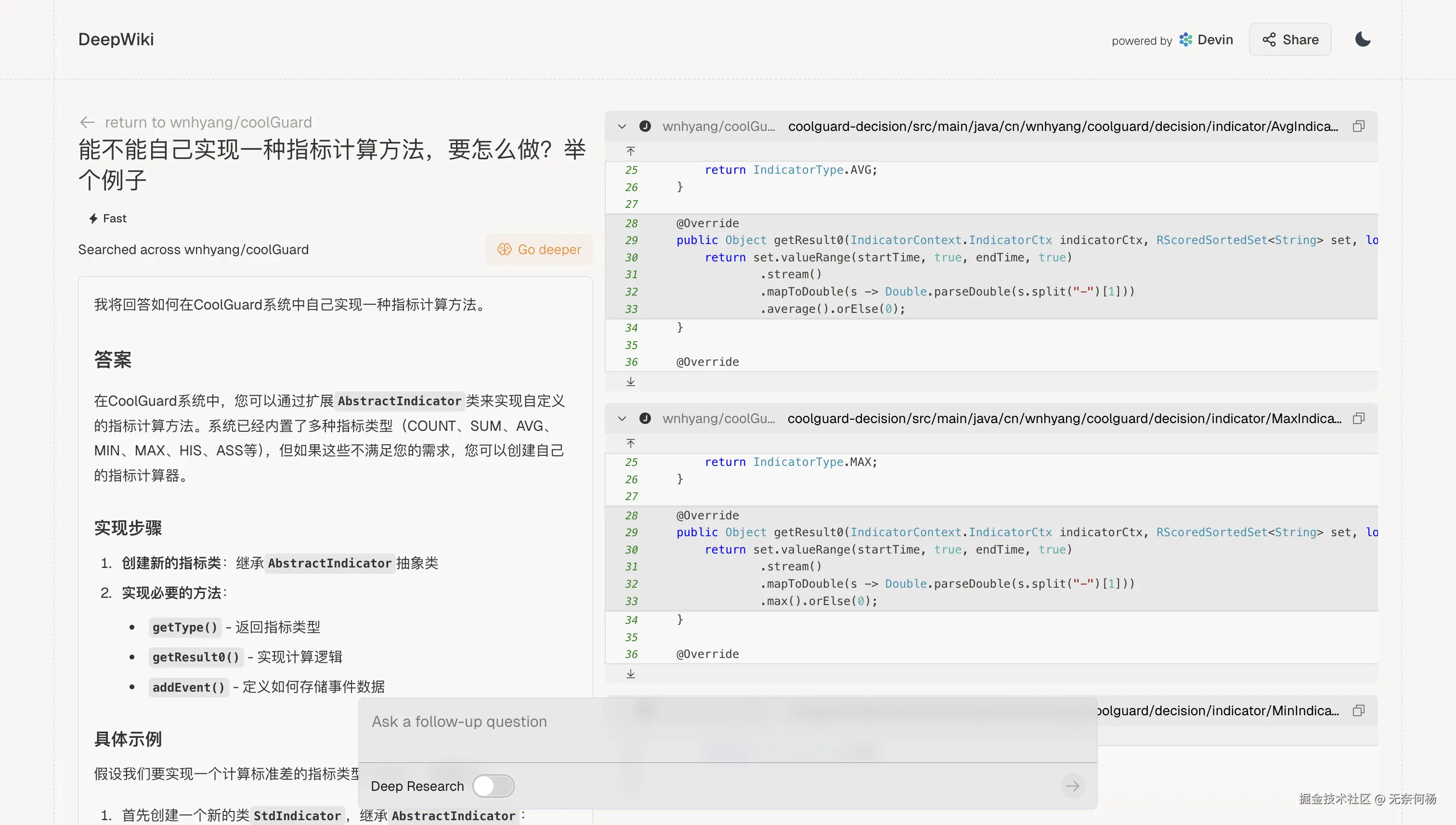This screenshot has height=825, width=1456.
Task: Copy the MaxIndicator file path with its icon
Action: point(1359,419)
